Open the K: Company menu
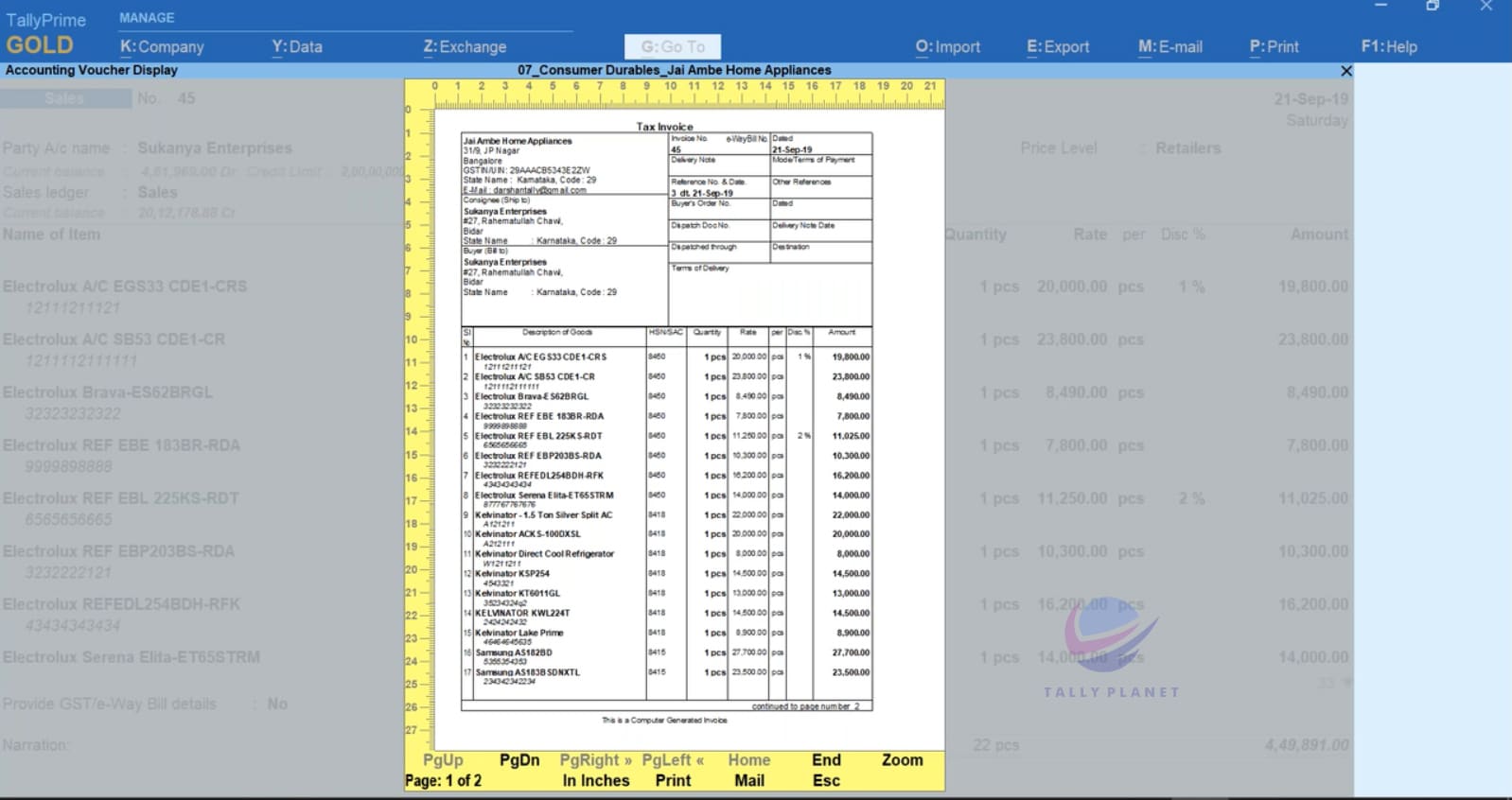Screen dimensions: 1512x800 (x=162, y=46)
